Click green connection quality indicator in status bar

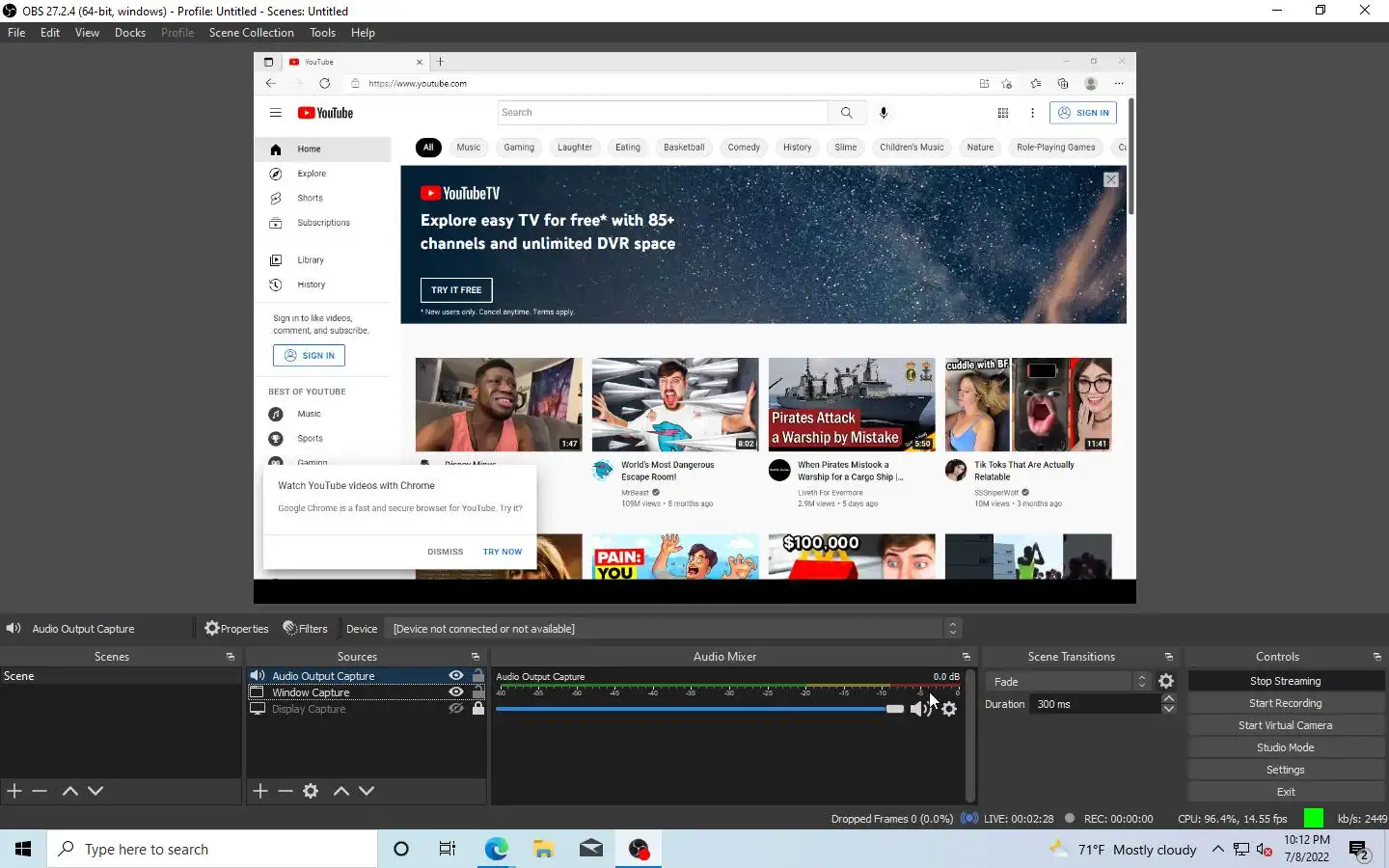click(1314, 818)
